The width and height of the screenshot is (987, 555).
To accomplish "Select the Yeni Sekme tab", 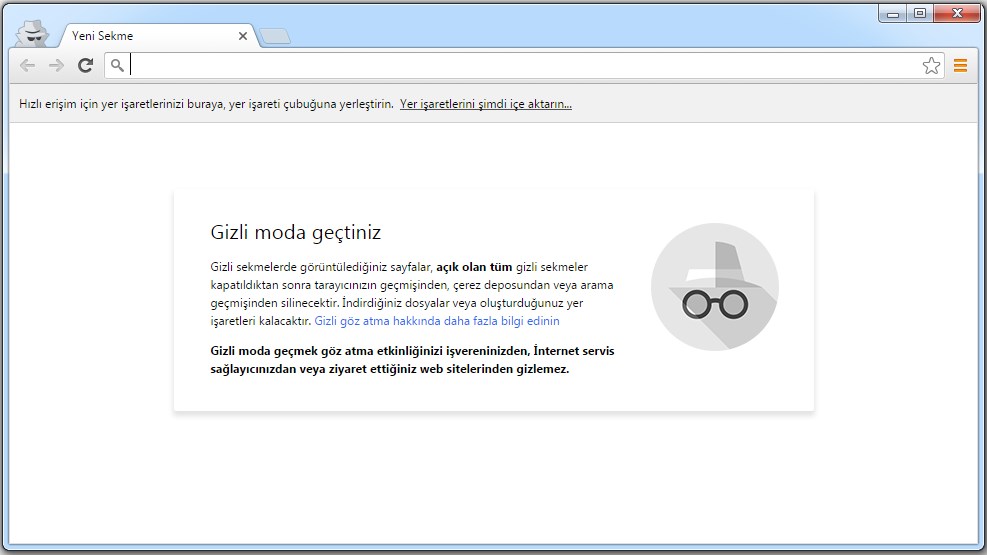I will point(140,36).
